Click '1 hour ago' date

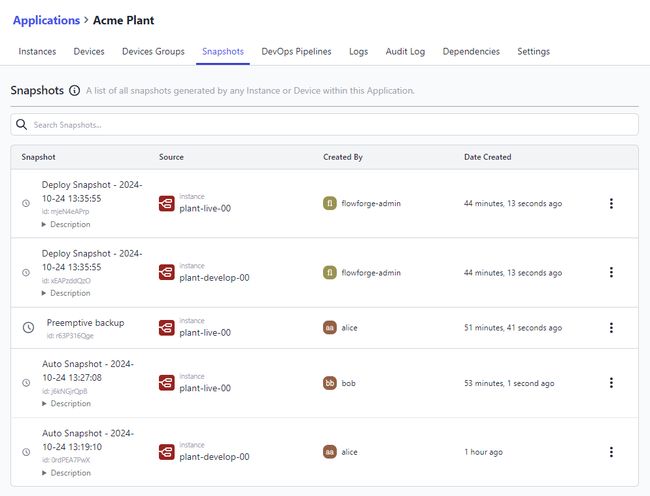pos(483,452)
